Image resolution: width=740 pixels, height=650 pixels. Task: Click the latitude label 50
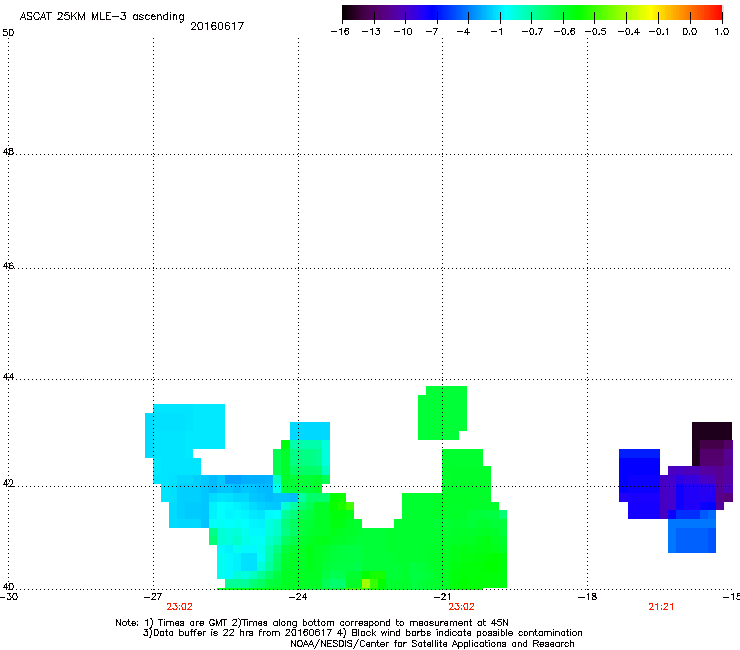[8, 33]
